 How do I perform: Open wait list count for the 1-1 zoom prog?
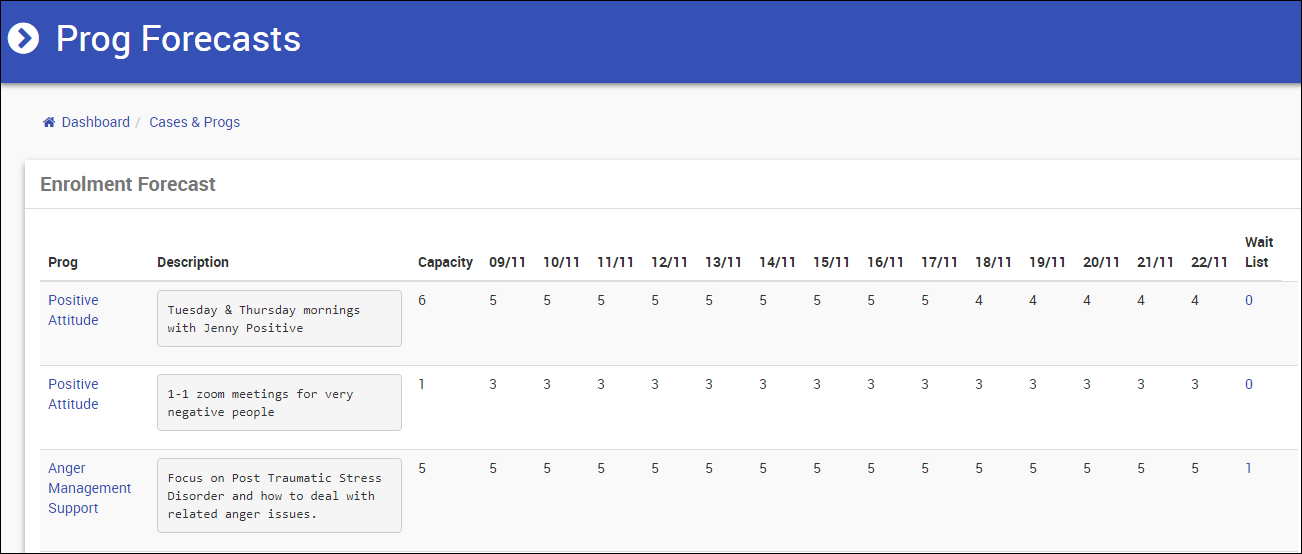coord(1248,384)
